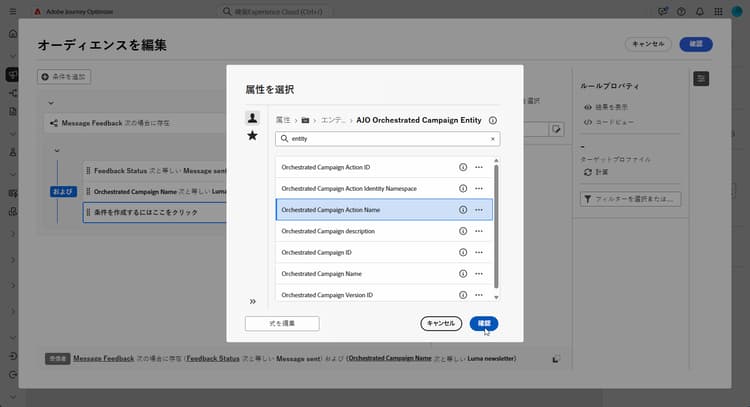750x407 pixels.
Task: Click info icon for Orchestrated Campaign Version ID
Action: (463, 295)
